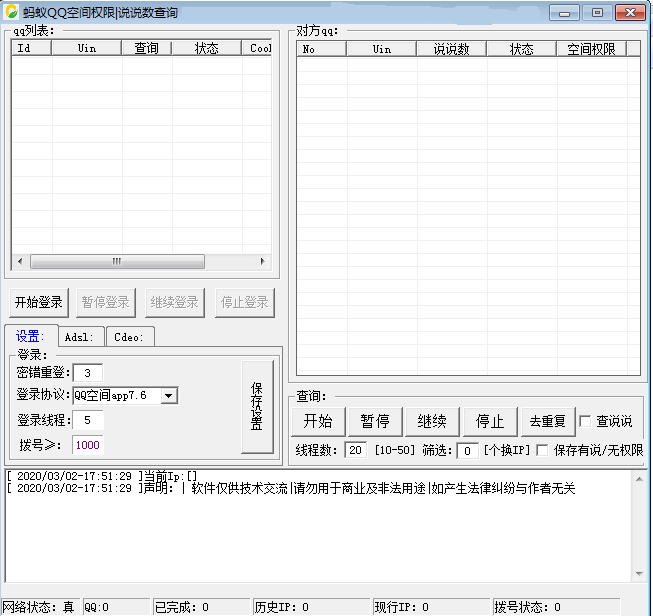Screen dimensions: 653x616
Task: Toggle the 保存有说/无权限 checkbox
Action: coord(543,450)
